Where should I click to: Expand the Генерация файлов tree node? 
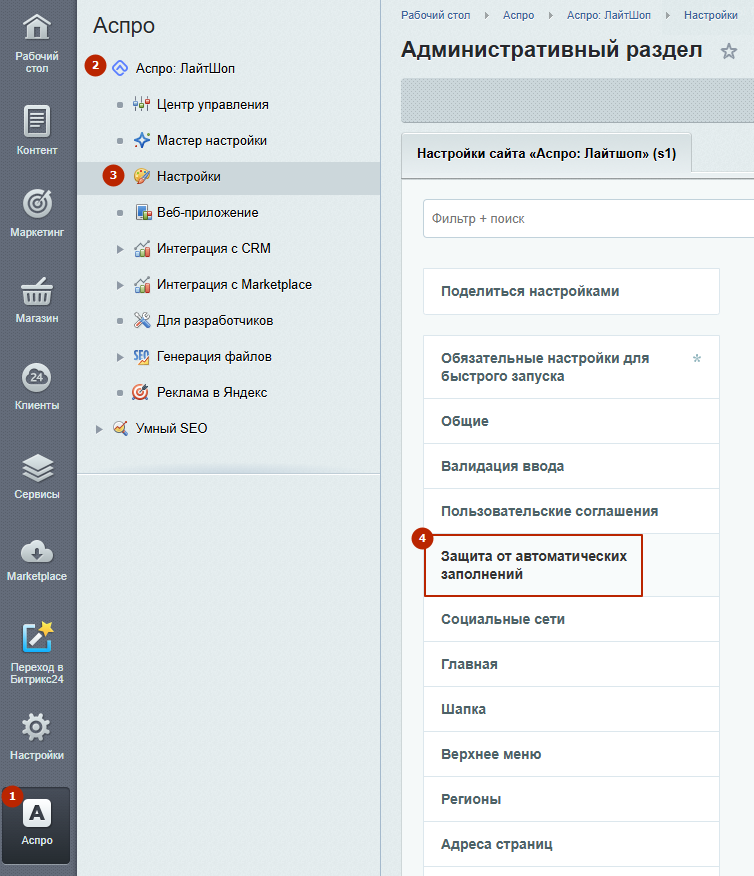[120, 357]
